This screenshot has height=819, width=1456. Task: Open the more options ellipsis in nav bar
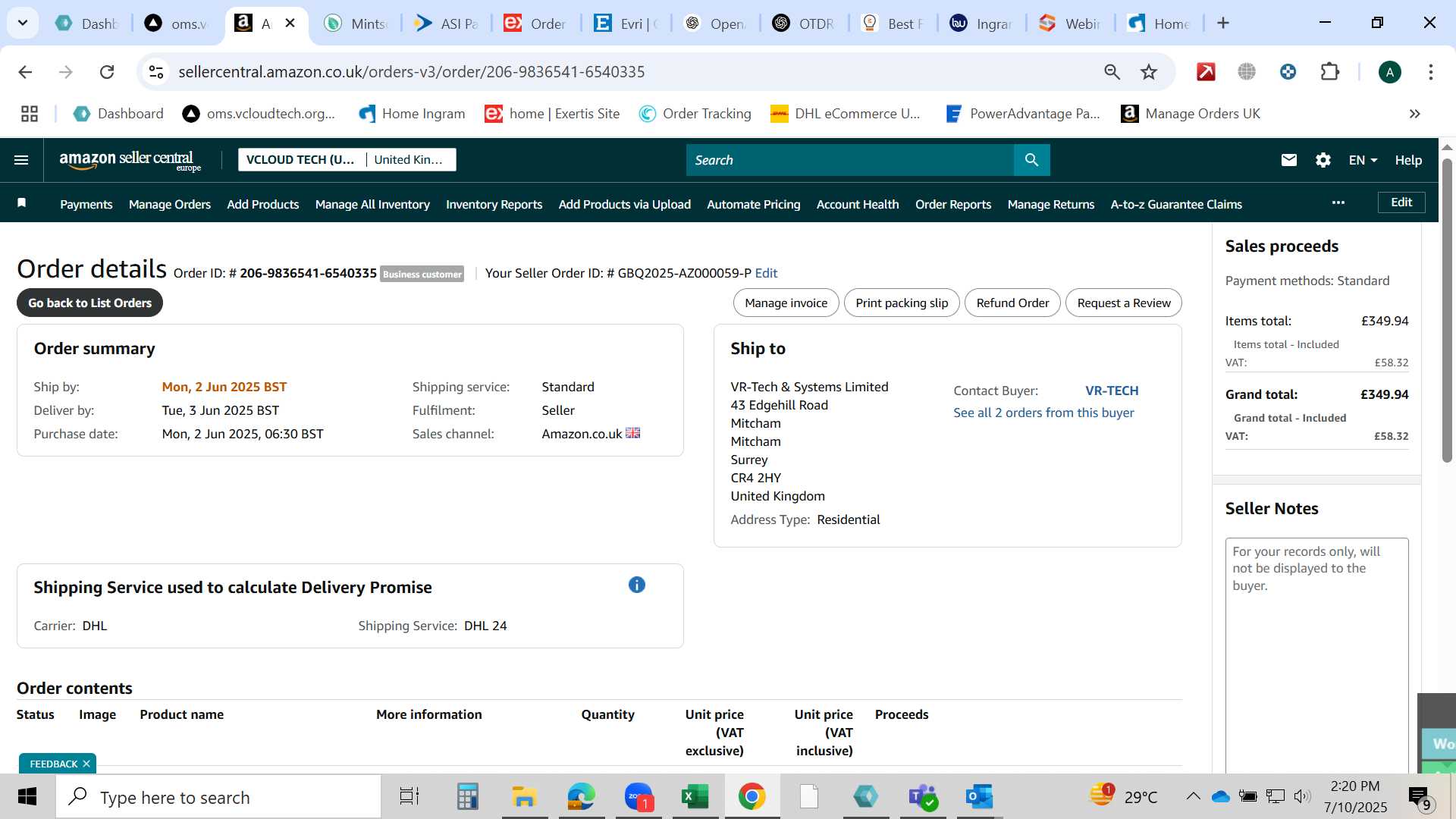(1338, 202)
